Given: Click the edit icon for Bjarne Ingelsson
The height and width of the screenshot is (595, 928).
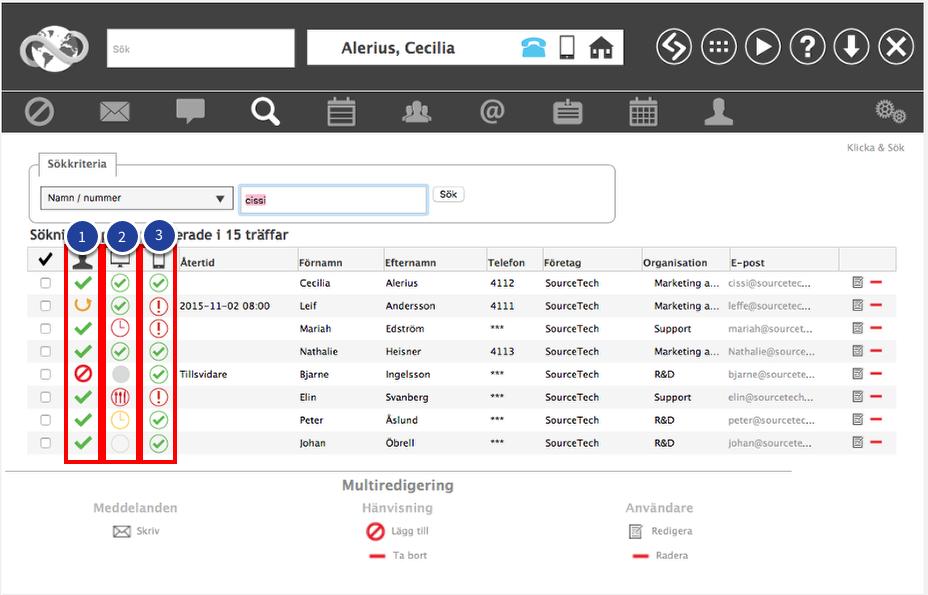Looking at the screenshot, I should pyautogui.click(x=858, y=374).
